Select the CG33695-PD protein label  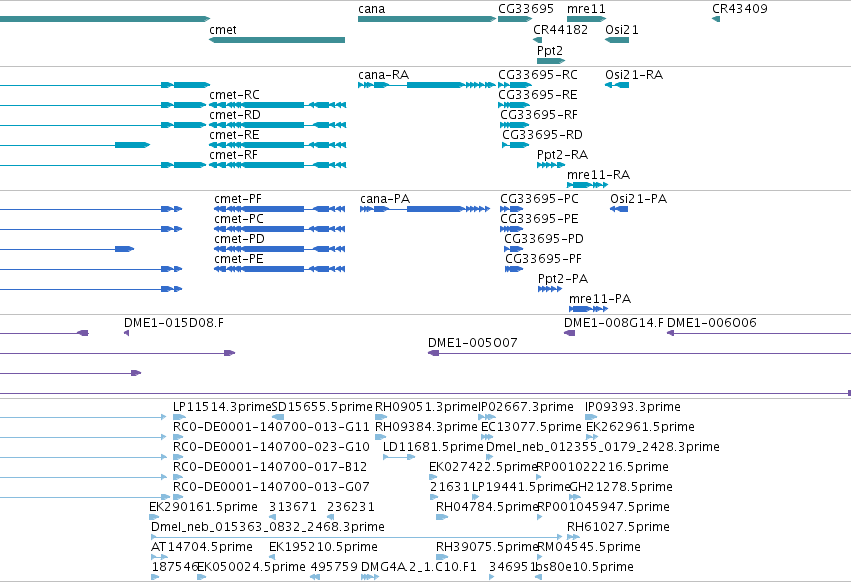[x=544, y=239]
